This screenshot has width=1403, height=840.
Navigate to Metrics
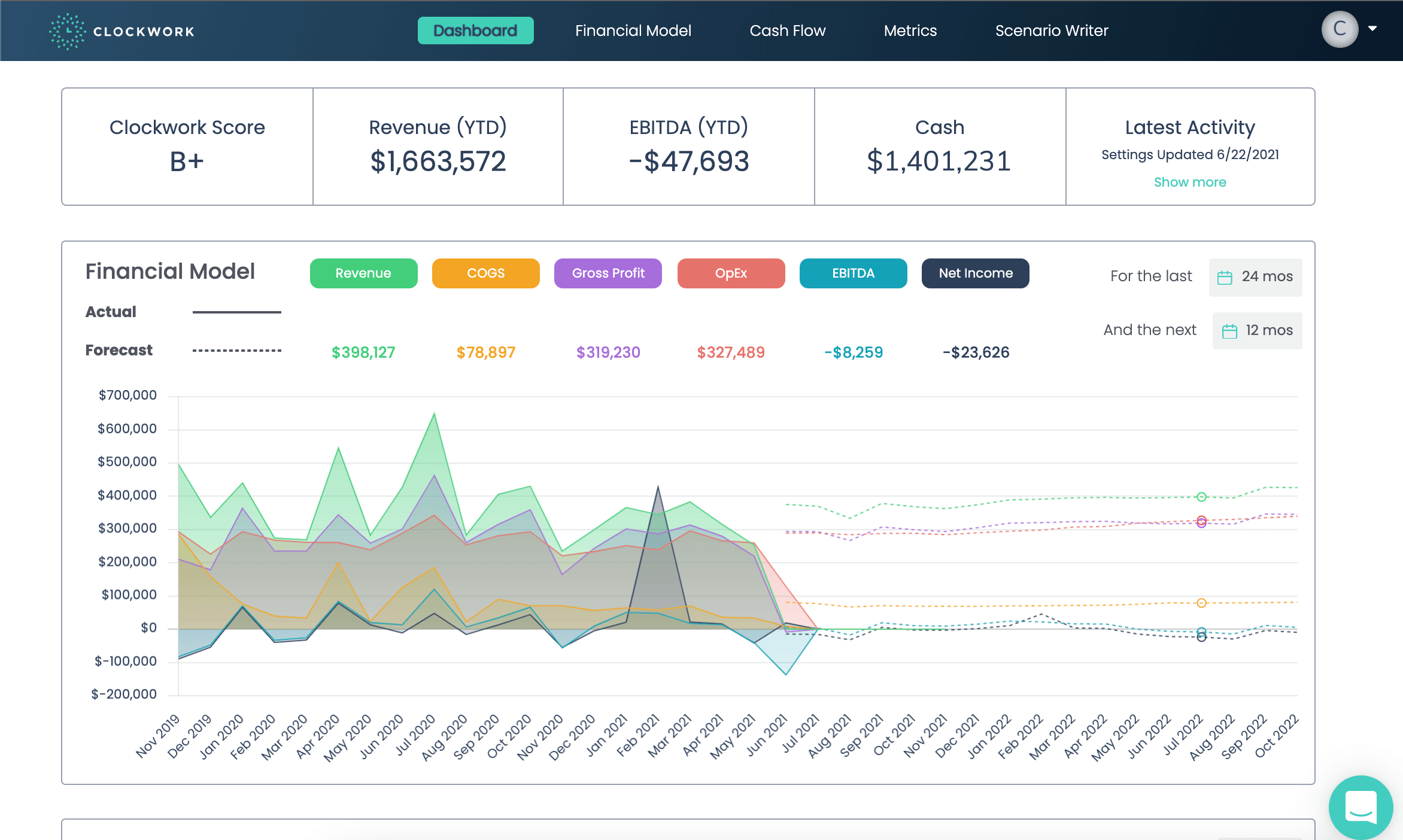(x=910, y=31)
